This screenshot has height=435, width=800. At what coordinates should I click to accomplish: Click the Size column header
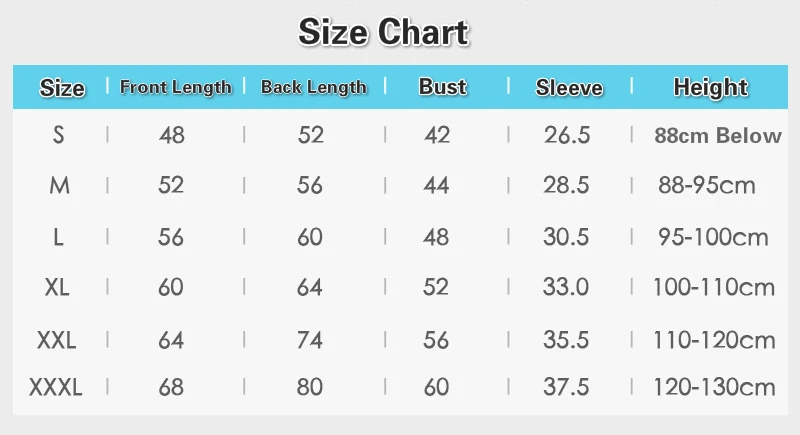pos(62,88)
